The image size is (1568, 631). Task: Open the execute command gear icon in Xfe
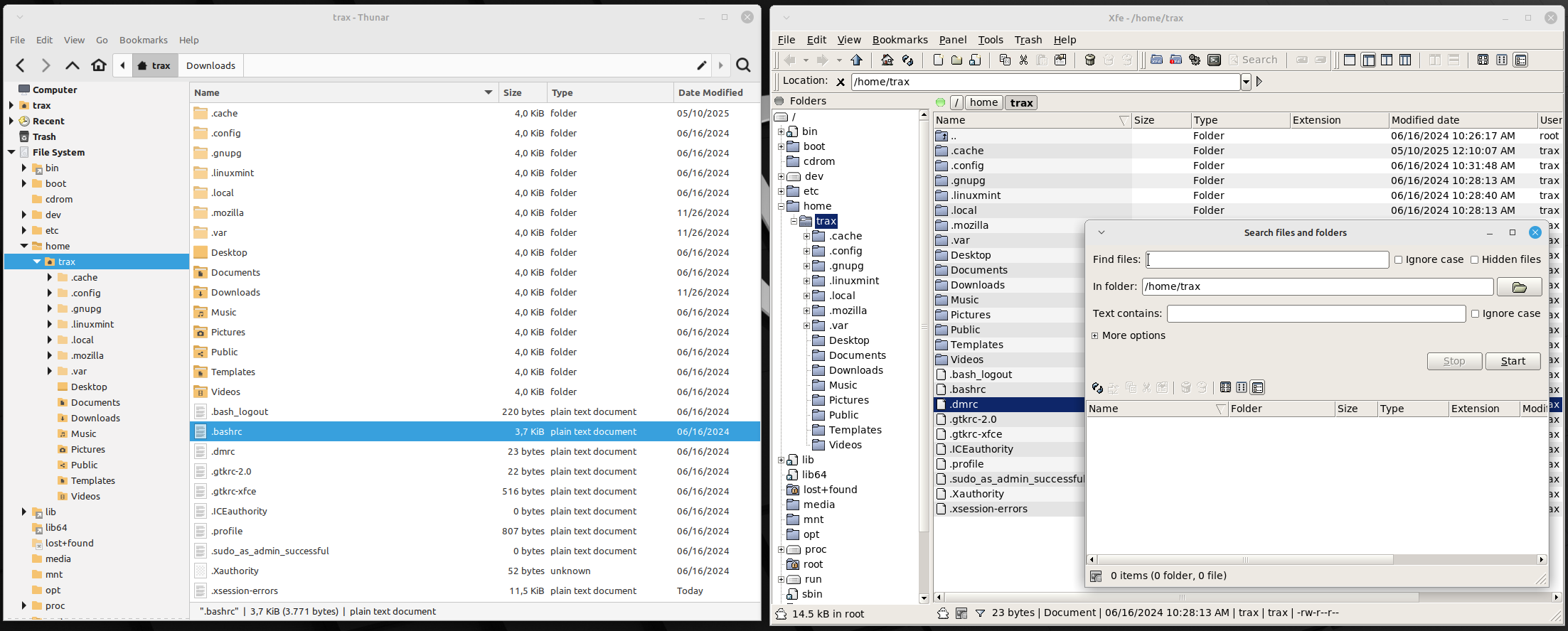tap(1195, 60)
